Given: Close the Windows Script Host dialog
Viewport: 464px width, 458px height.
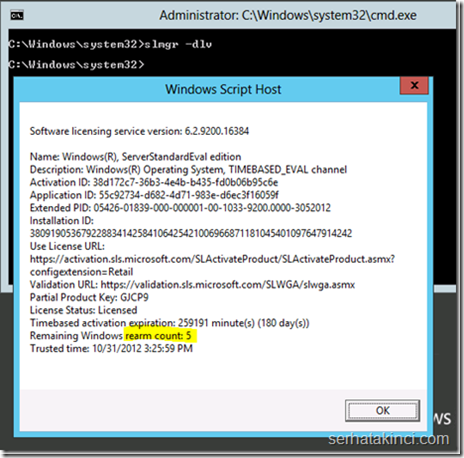Looking at the screenshot, I should [x=414, y=86].
